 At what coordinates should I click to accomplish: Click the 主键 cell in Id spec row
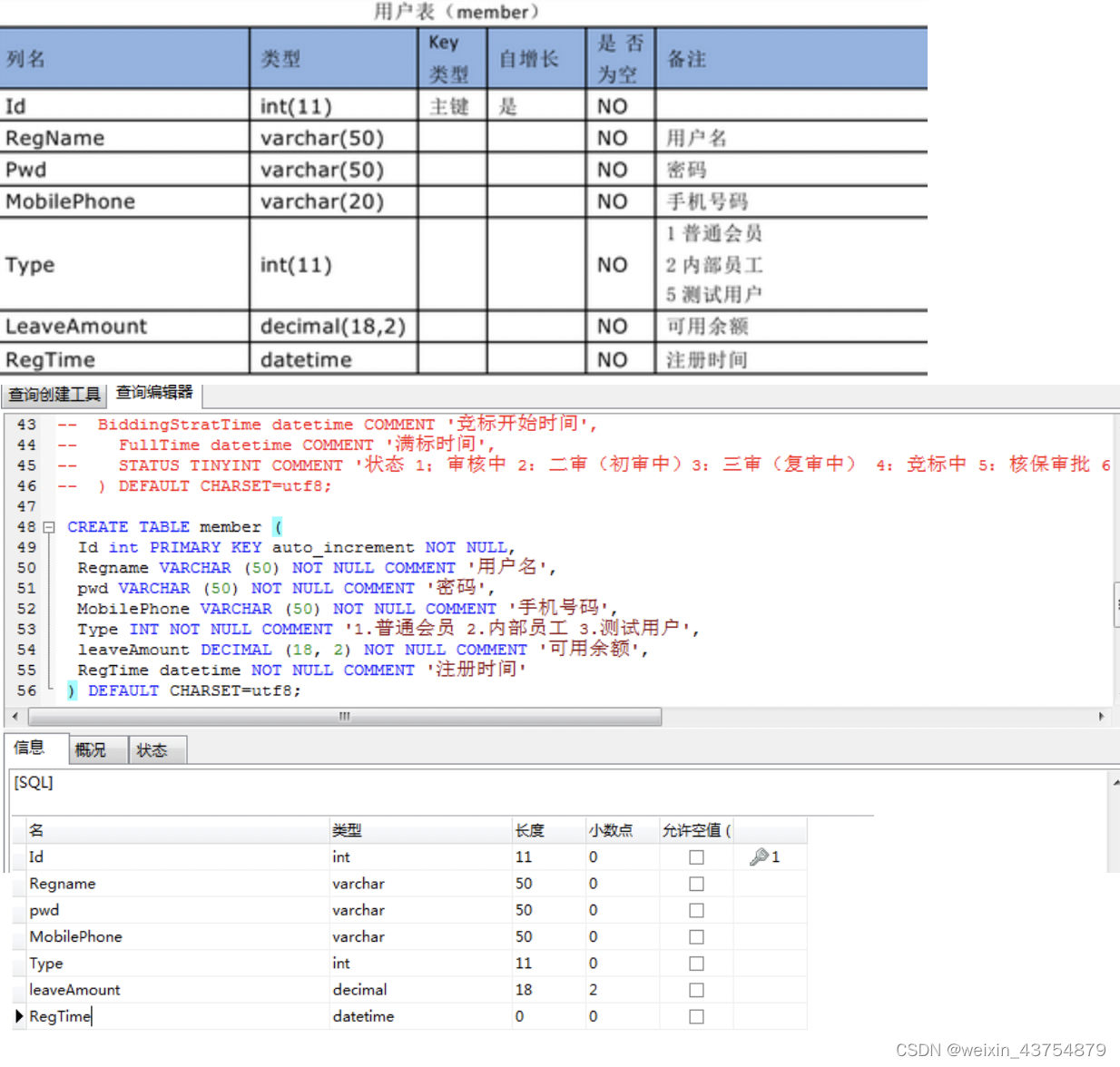pos(452,106)
